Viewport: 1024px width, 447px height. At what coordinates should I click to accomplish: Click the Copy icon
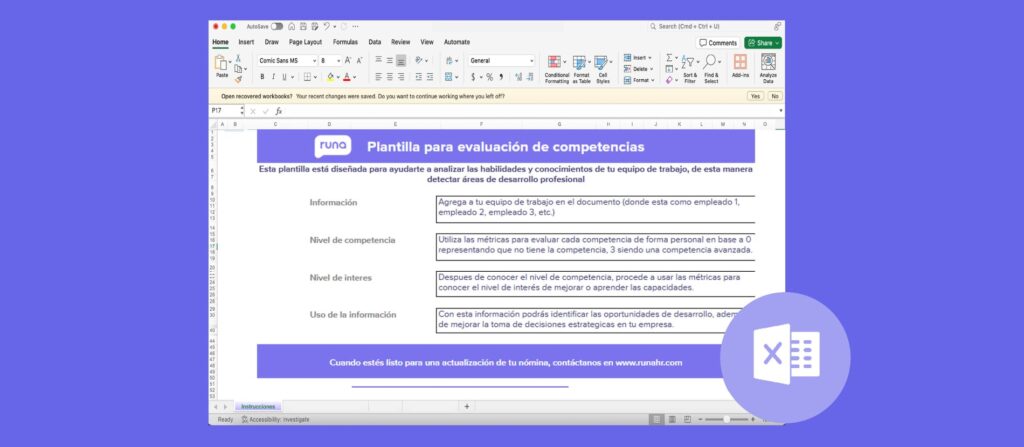238,69
